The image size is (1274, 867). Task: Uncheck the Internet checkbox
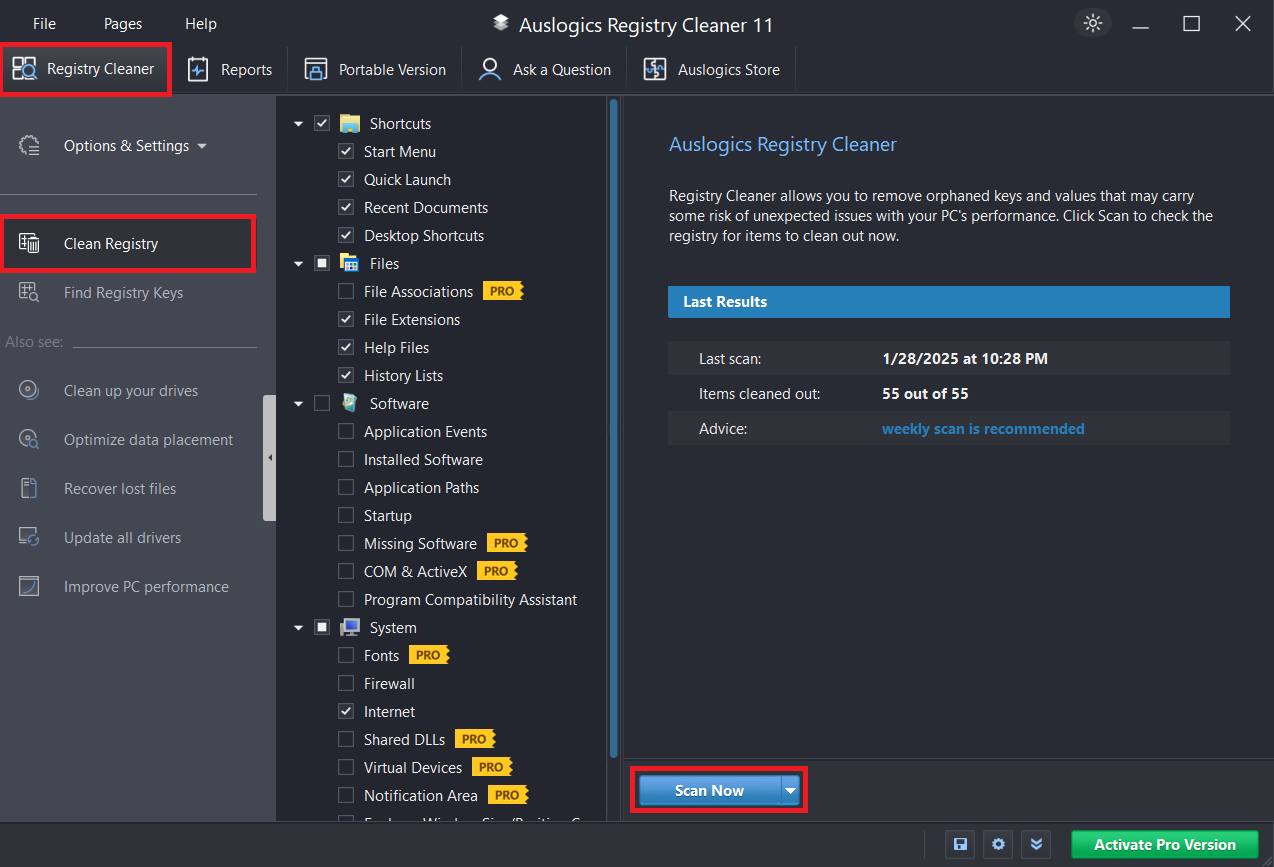[346, 711]
